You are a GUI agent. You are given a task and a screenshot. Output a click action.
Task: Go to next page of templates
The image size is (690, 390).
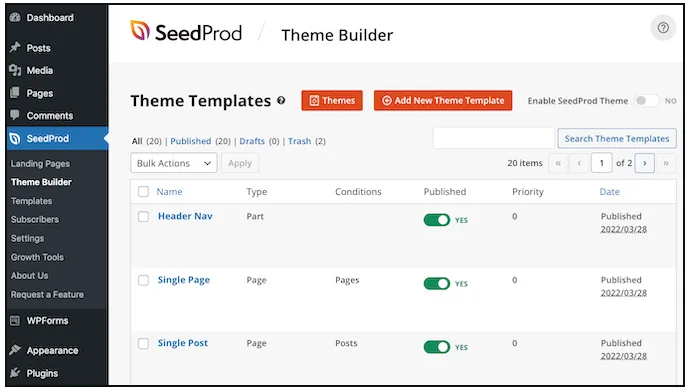pyautogui.click(x=645, y=163)
